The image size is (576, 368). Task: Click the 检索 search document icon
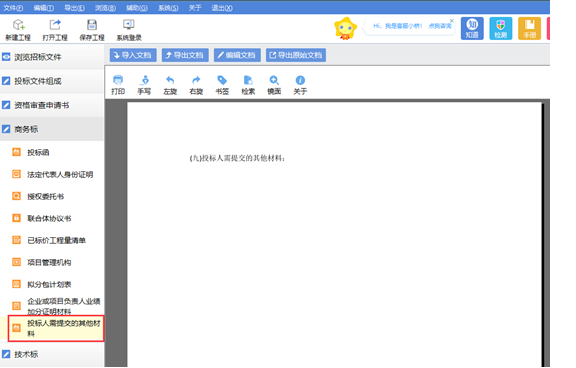[248, 80]
